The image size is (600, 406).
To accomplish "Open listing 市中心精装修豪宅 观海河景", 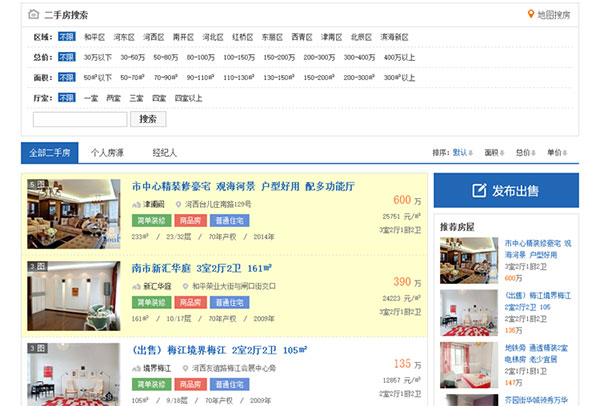I will click(x=243, y=186).
